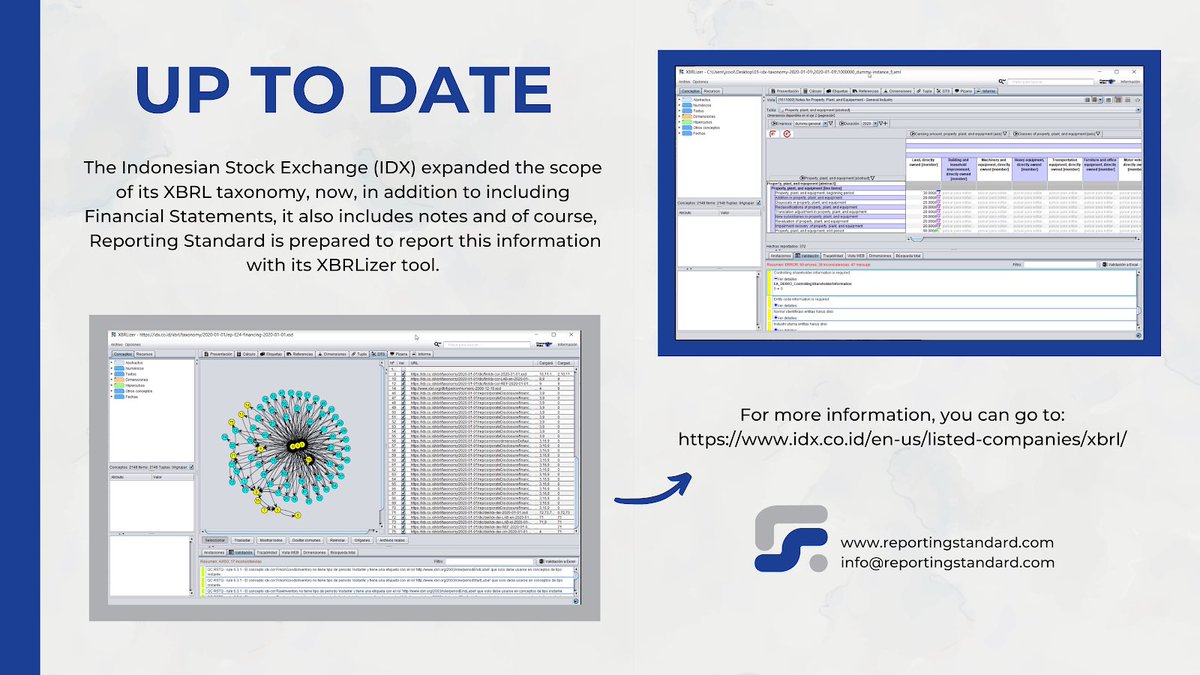
Task: Open Anotaciones bottom tab in right window
Action: pos(782,255)
